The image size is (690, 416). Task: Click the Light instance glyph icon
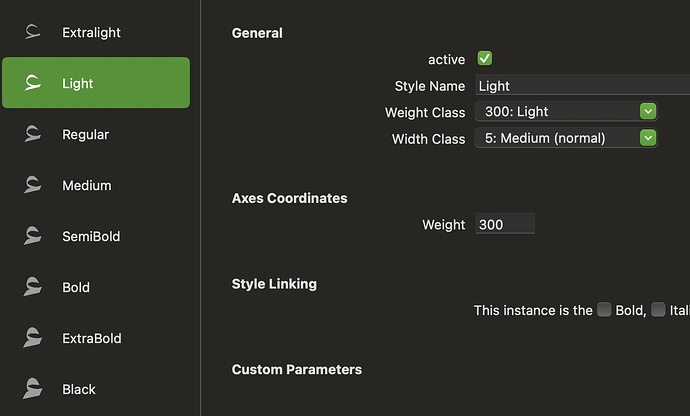pyautogui.click(x=33, y=83)
